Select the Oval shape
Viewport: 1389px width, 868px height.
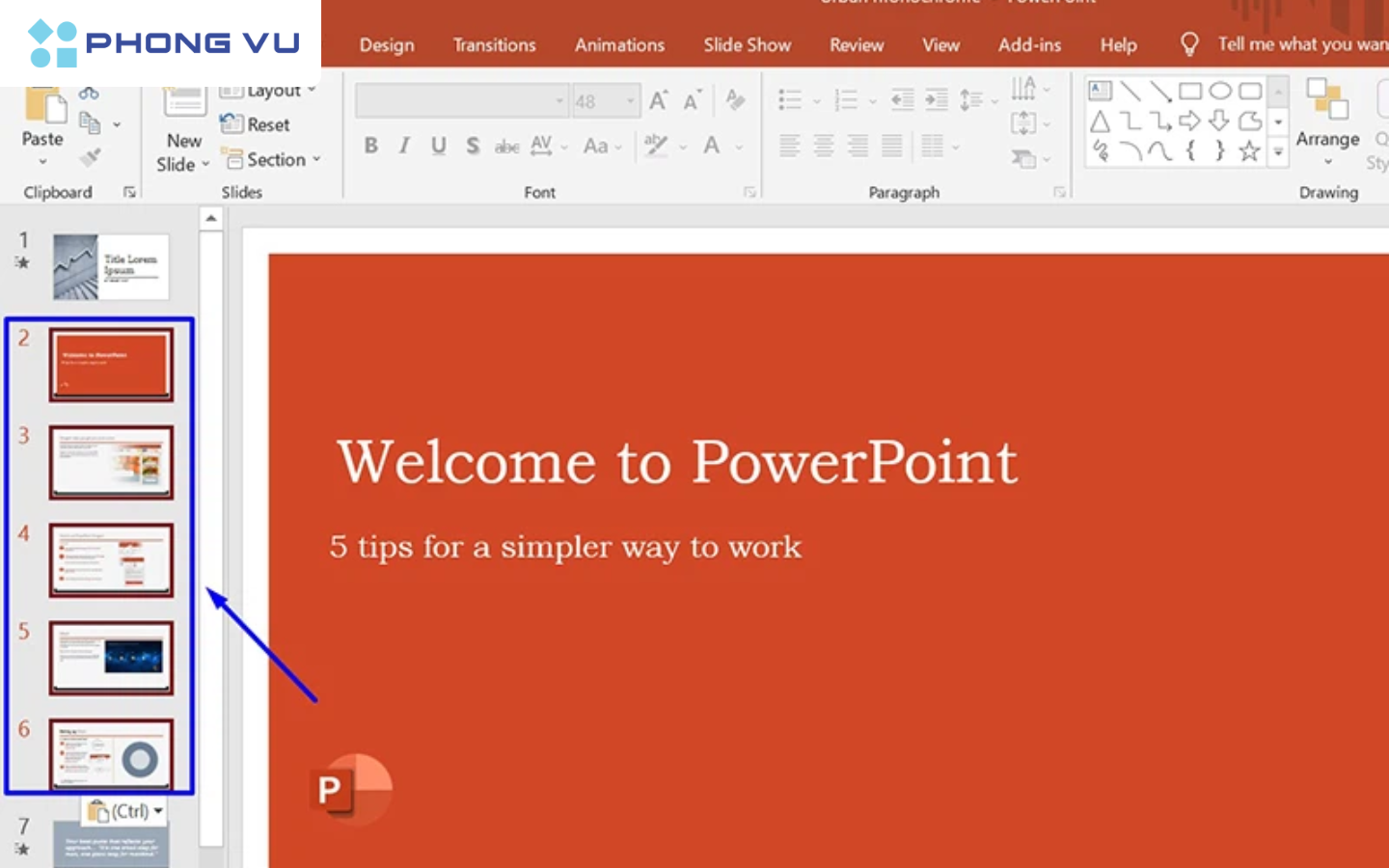[x=1220, y=92]
